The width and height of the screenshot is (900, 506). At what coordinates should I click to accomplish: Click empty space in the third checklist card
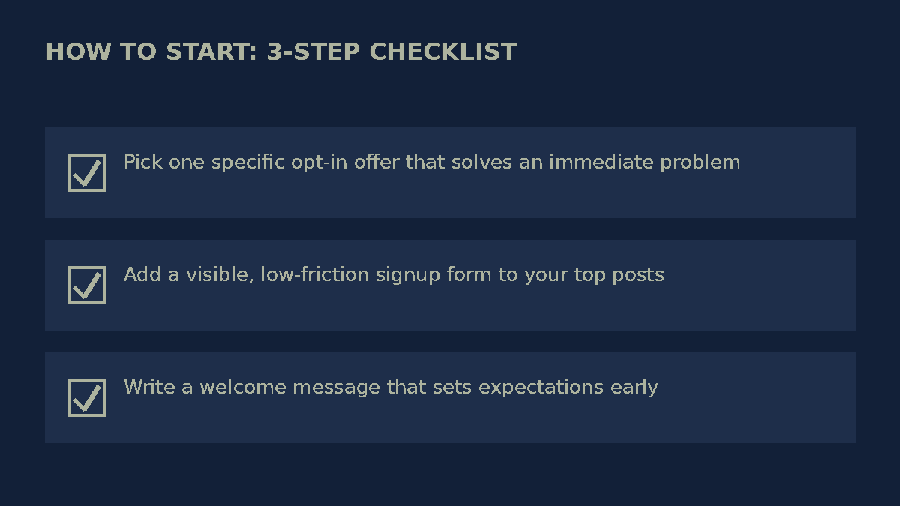point(763,419)
